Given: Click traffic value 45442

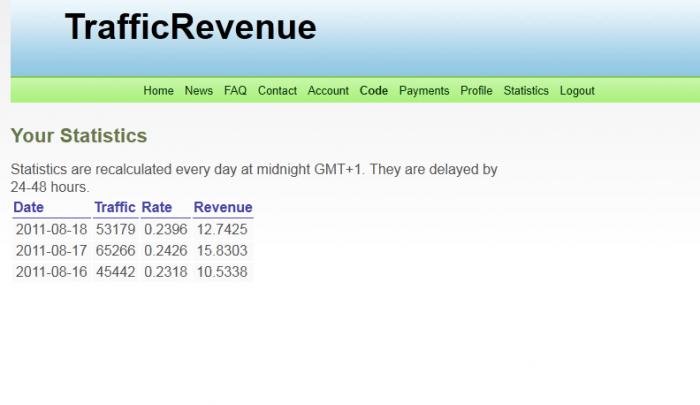Looking at the screenshot, I should click(116, 271).
